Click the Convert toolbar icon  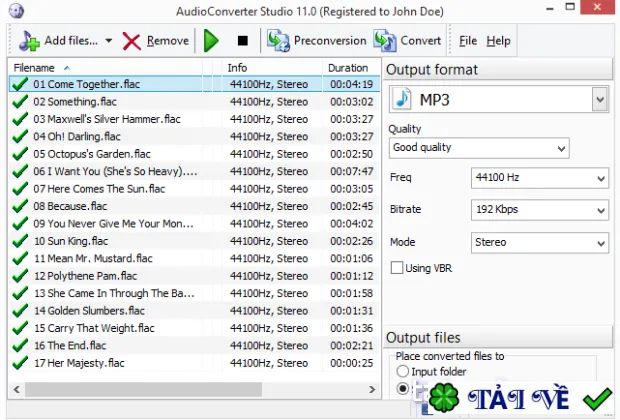(385, 41)
